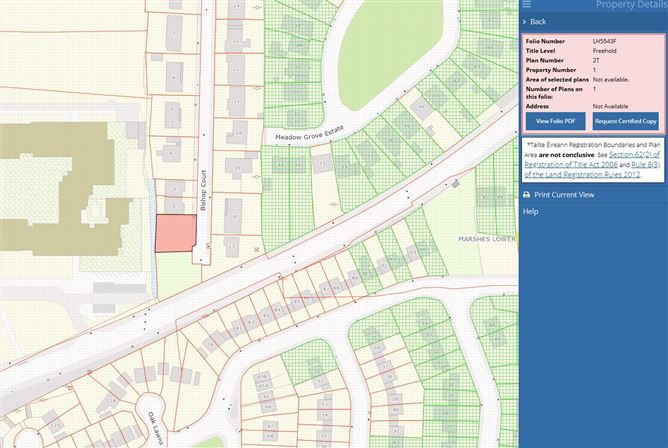Click the Back chevron arrow
Image resolution: width=668 pixels, height=448 pixels.
(524, 21)
